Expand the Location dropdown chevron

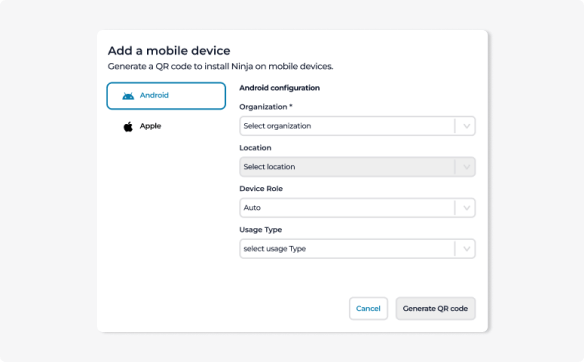[x=466, y=167]
